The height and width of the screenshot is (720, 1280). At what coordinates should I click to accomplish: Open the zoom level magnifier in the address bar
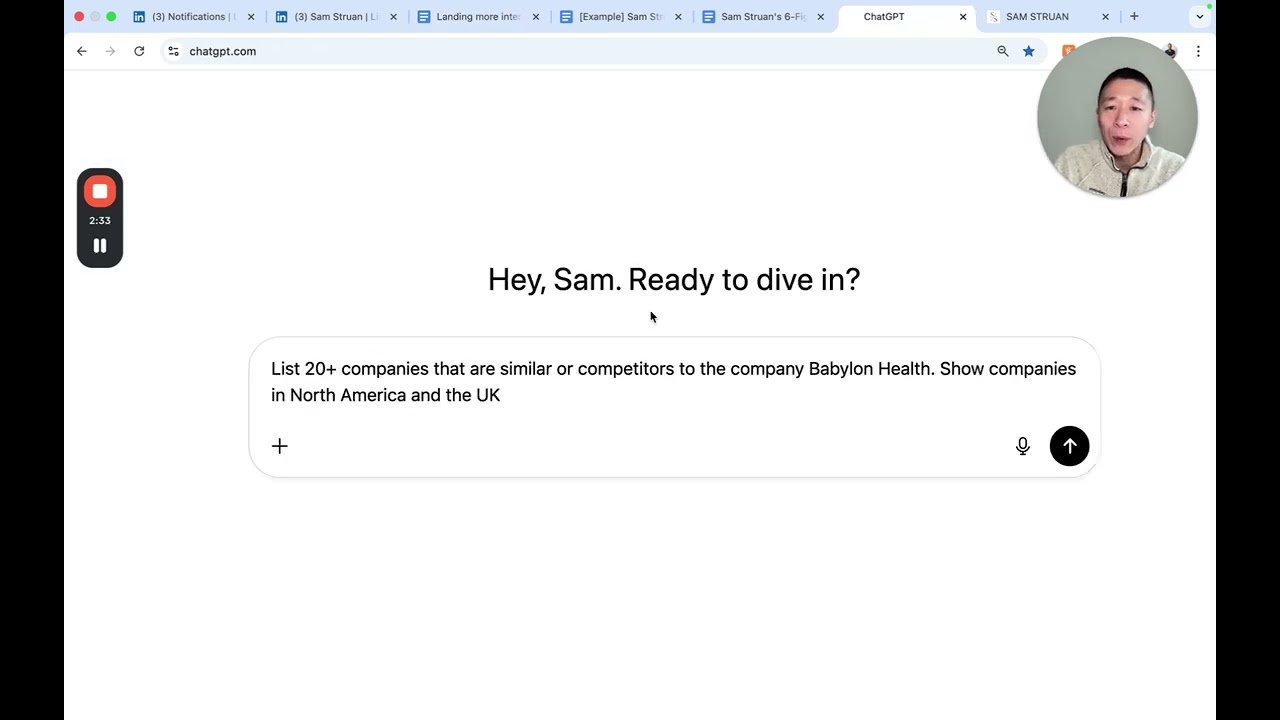point(1003,51)
